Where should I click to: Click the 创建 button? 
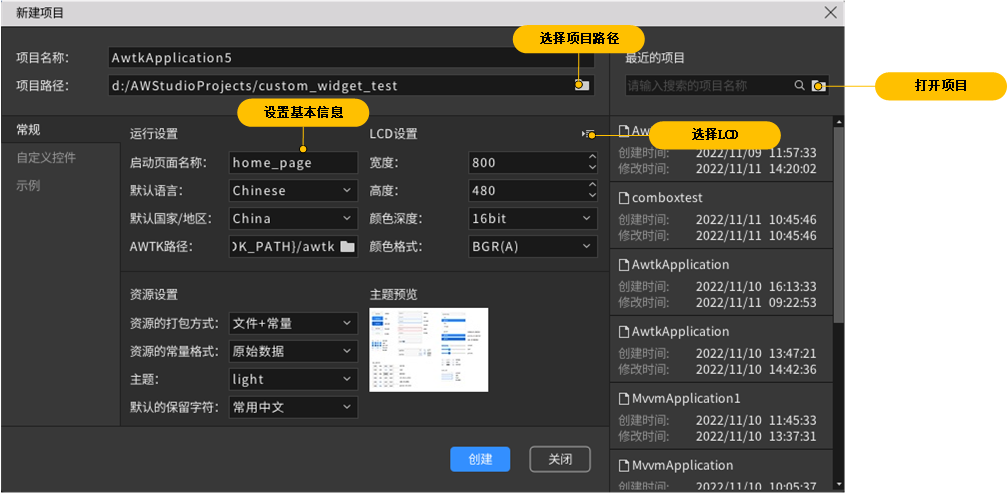point(480,459)
